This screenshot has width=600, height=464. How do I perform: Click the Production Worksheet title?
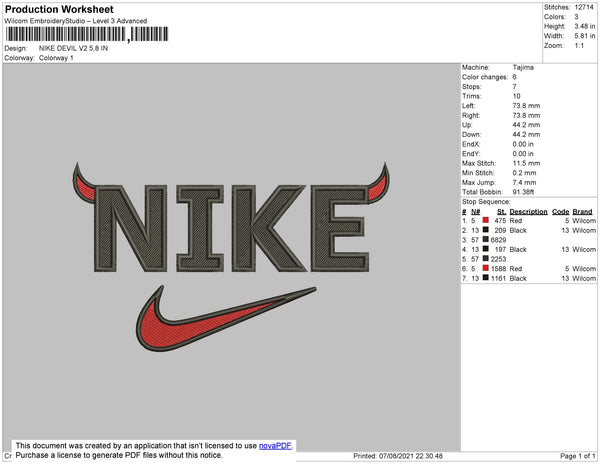click(x=59, y=9)
